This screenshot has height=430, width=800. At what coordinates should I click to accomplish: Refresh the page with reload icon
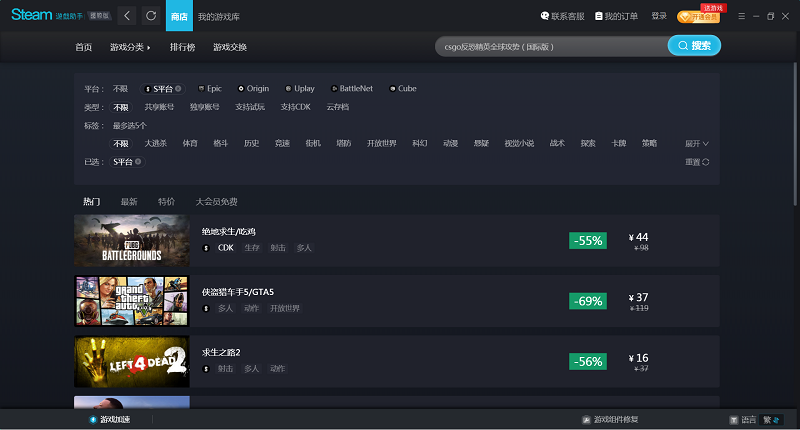pyautogui.click(x=151, y=16)
